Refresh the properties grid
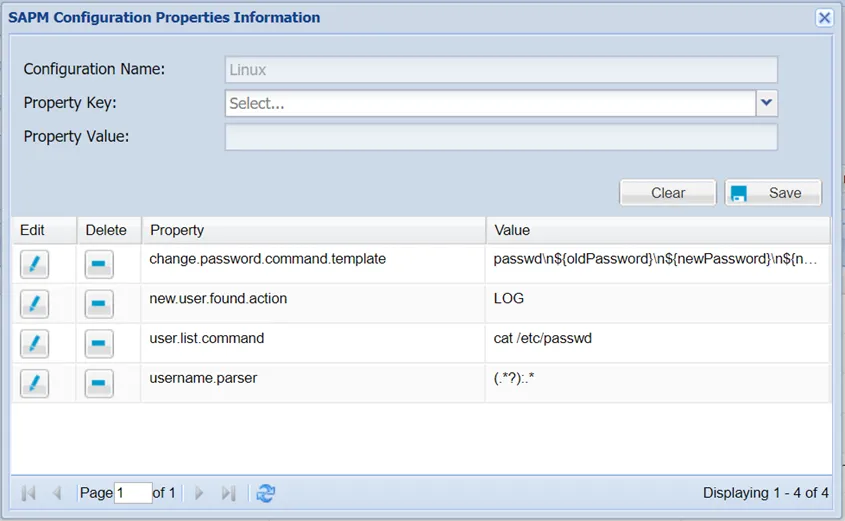This screenshot has height=521, width=845. tap(266, 492)
